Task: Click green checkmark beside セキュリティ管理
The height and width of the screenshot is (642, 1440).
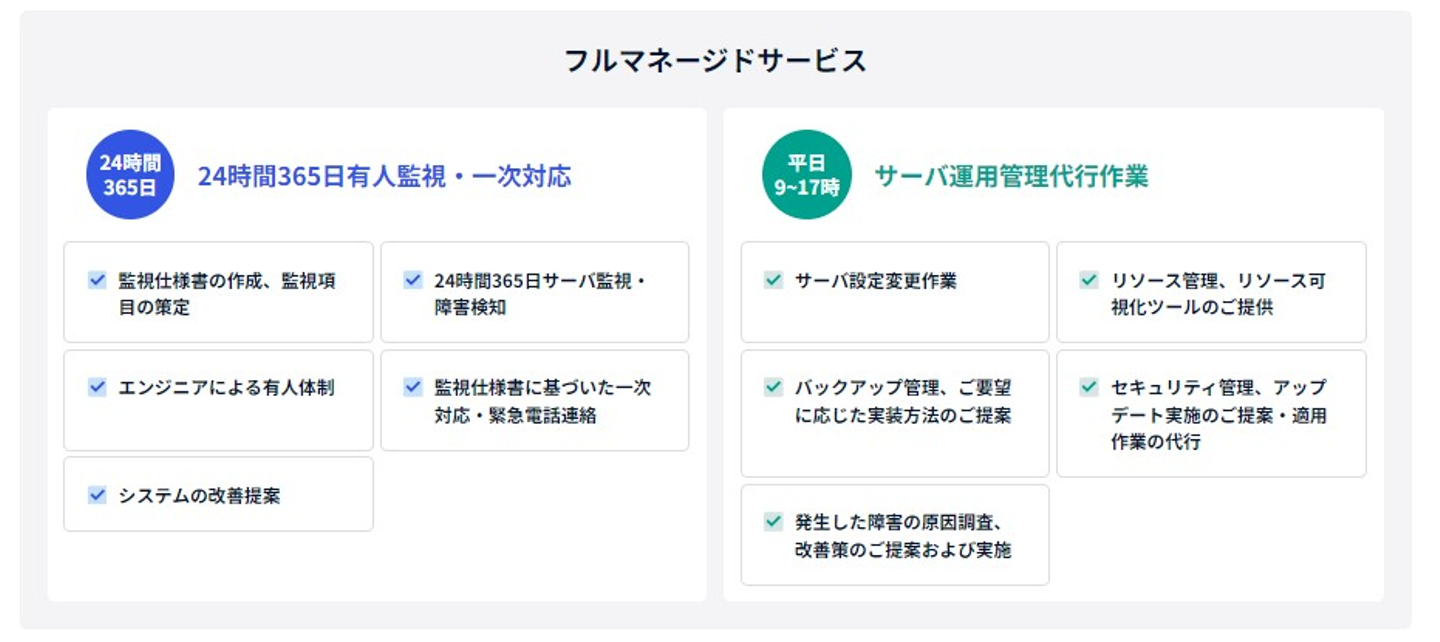Action: (x=1089, y=387)
